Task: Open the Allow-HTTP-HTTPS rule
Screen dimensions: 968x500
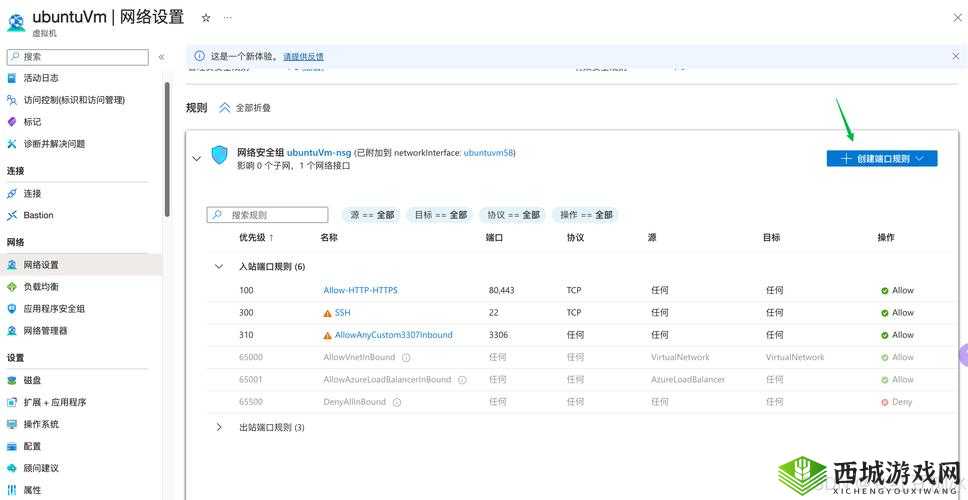Action: click(361, 290)
